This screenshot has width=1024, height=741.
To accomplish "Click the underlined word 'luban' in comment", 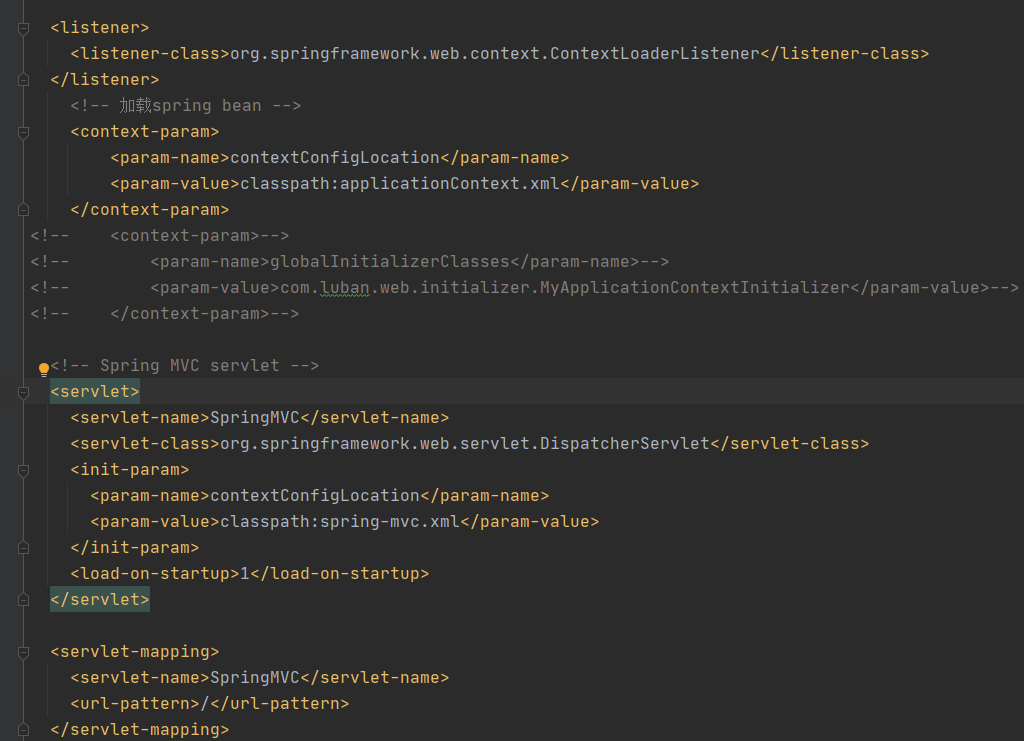I will pyautogui.click(x=345, y=287).
